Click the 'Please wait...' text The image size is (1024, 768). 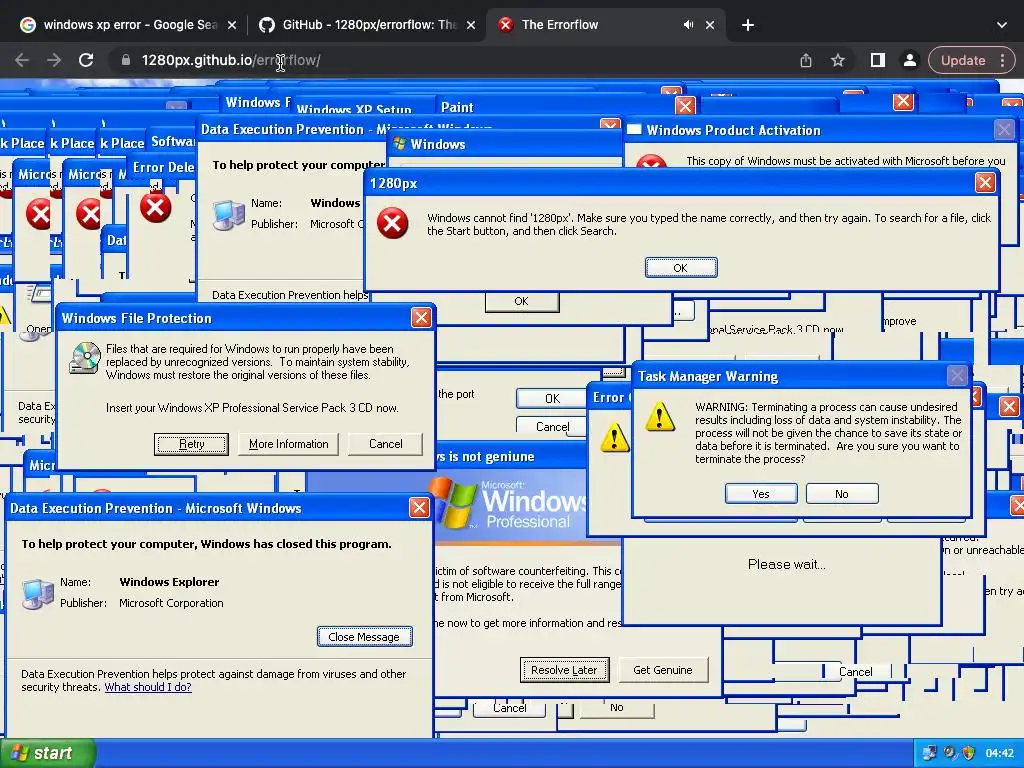tap(787, 564)
